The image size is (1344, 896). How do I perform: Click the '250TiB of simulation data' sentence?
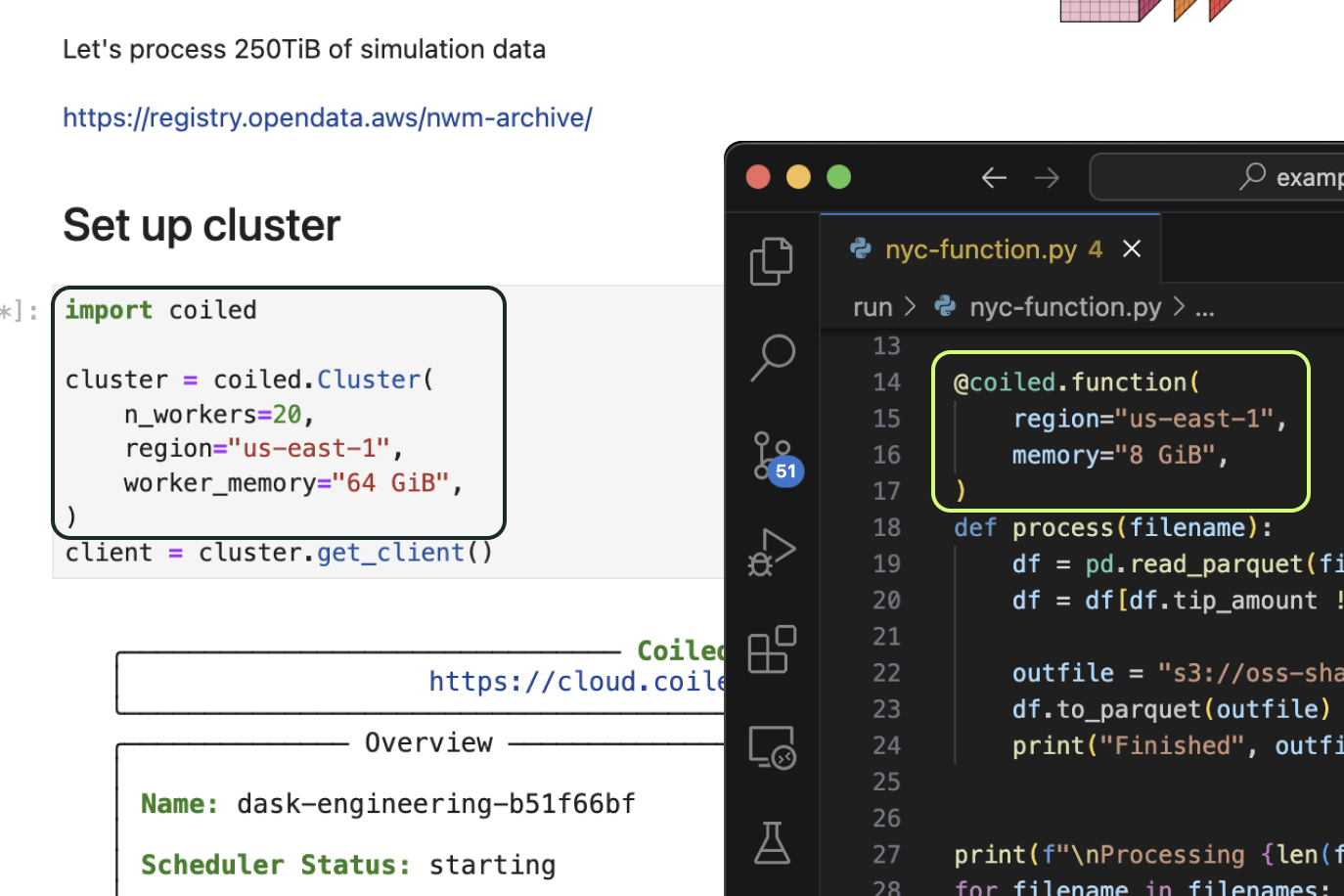point(304,49)
